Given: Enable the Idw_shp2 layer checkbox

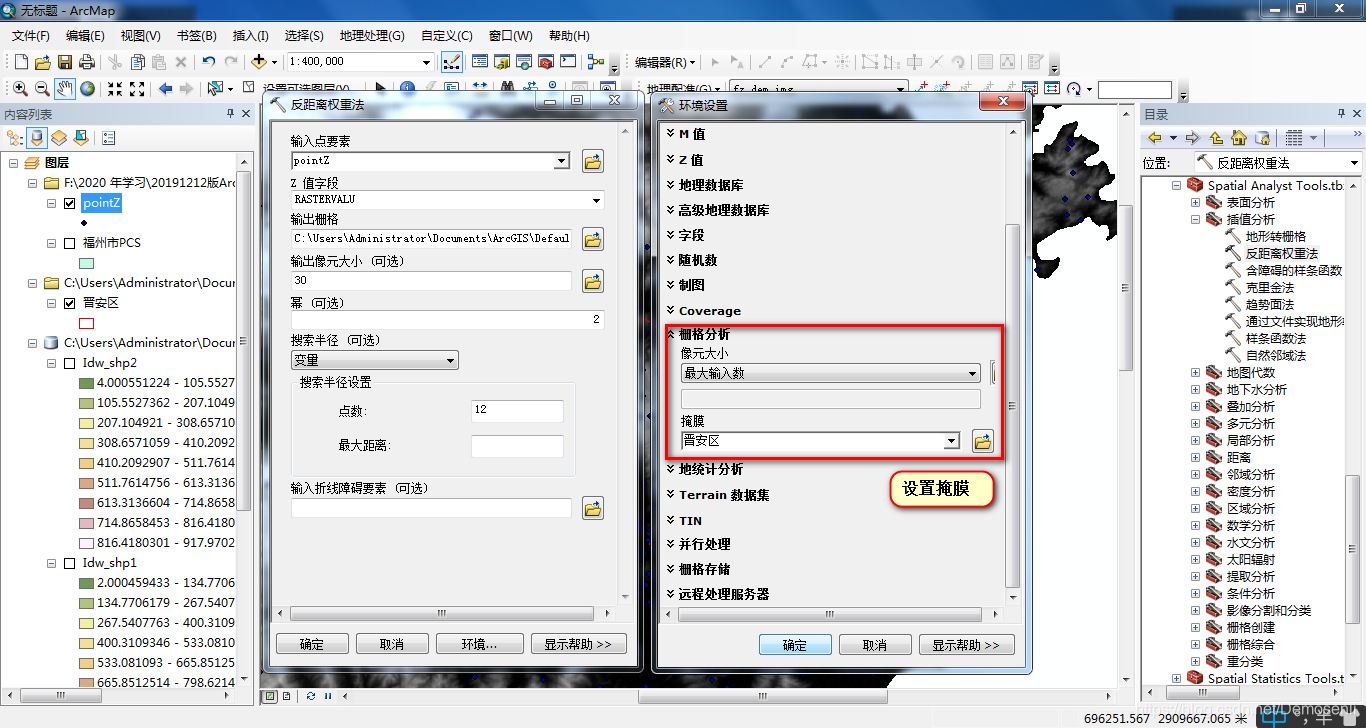Looking at the screenshot, I should tap(69, 363).
